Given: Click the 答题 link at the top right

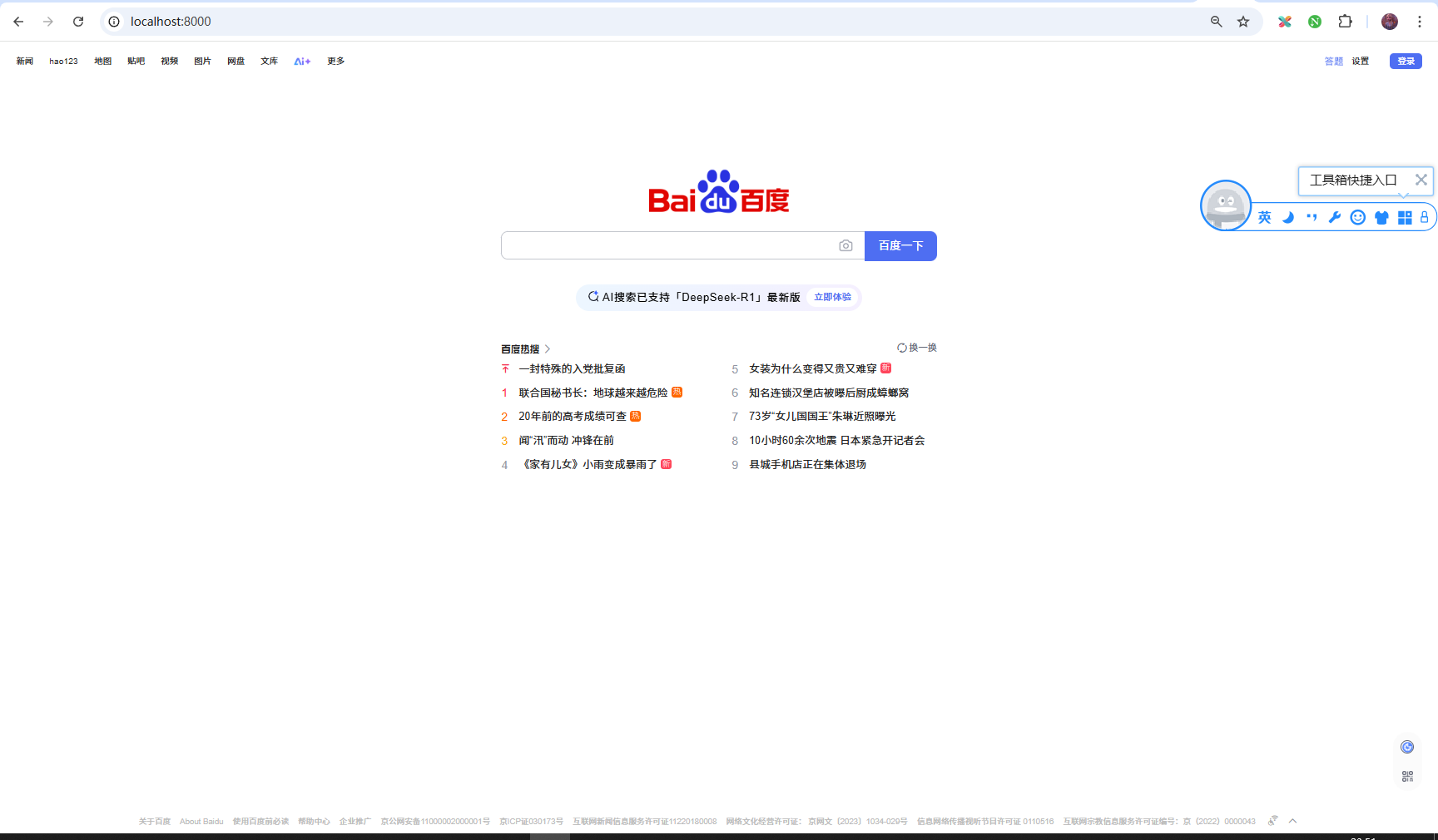Looking at the screenshot, I should pyautogui.click(x=1334, y=62).
